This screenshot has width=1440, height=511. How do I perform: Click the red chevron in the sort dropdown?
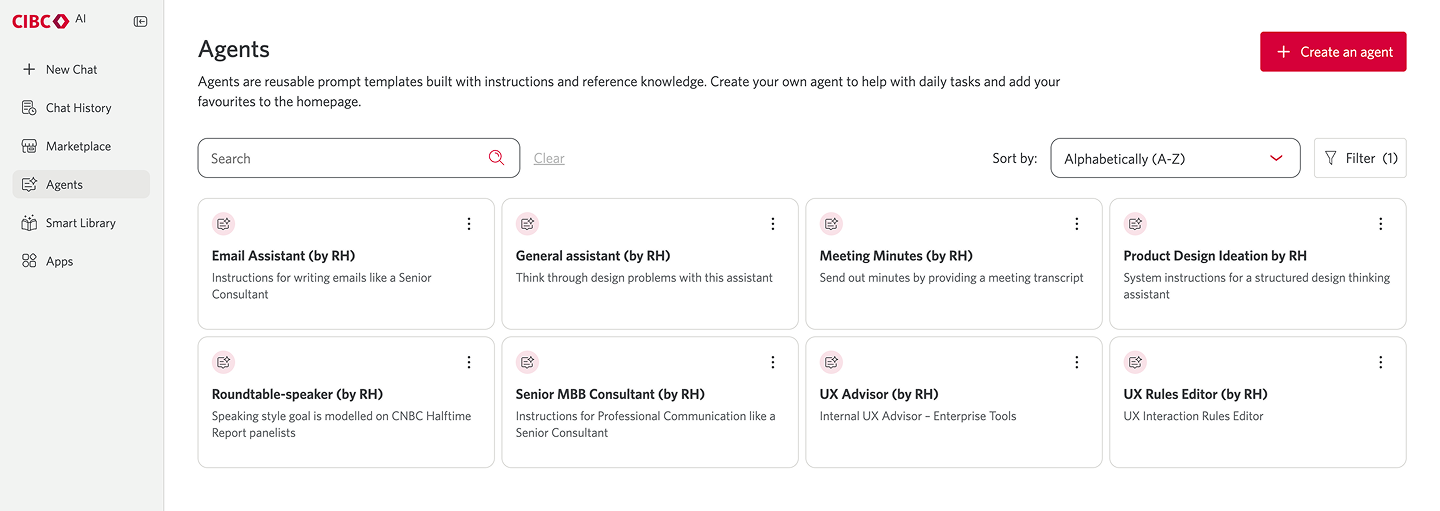(x=1276, y=158)
